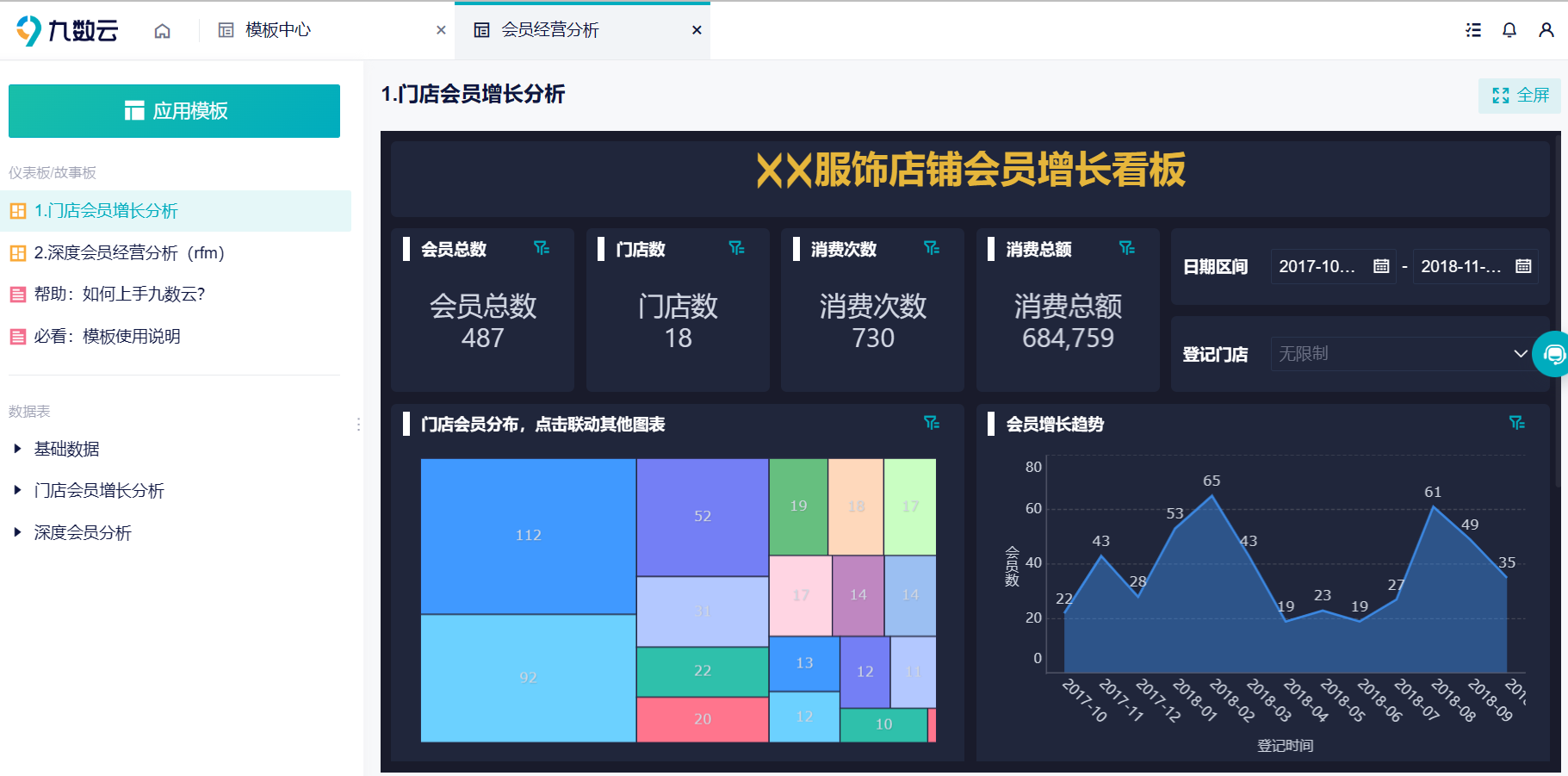The width and height of the screenshot is (1568, 776).
Task: Click the 门店会员分布 chart title
Action: (542, 424)
